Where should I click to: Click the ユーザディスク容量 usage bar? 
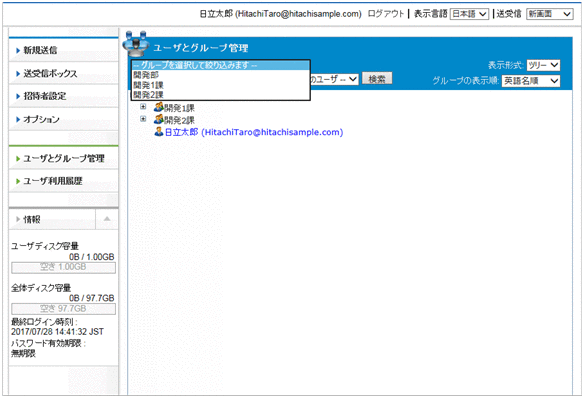pos(63,267)
